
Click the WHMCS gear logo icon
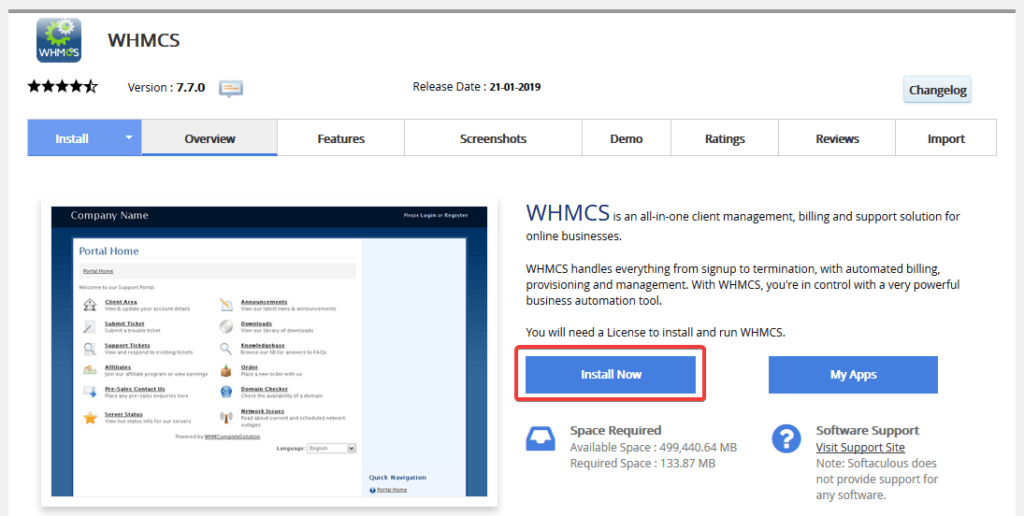coord(59,40)
